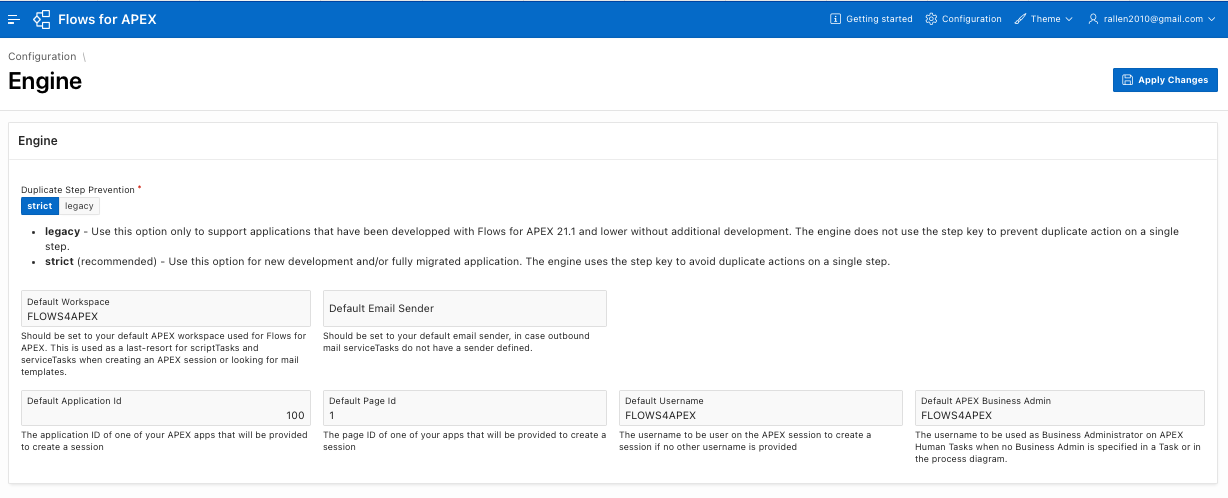
Task: Click the user profile icon
Action: tap(1094, 19)
